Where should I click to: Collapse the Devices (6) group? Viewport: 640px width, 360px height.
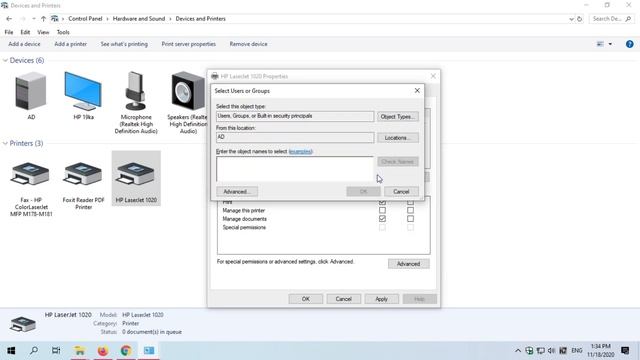pos(5,60)
